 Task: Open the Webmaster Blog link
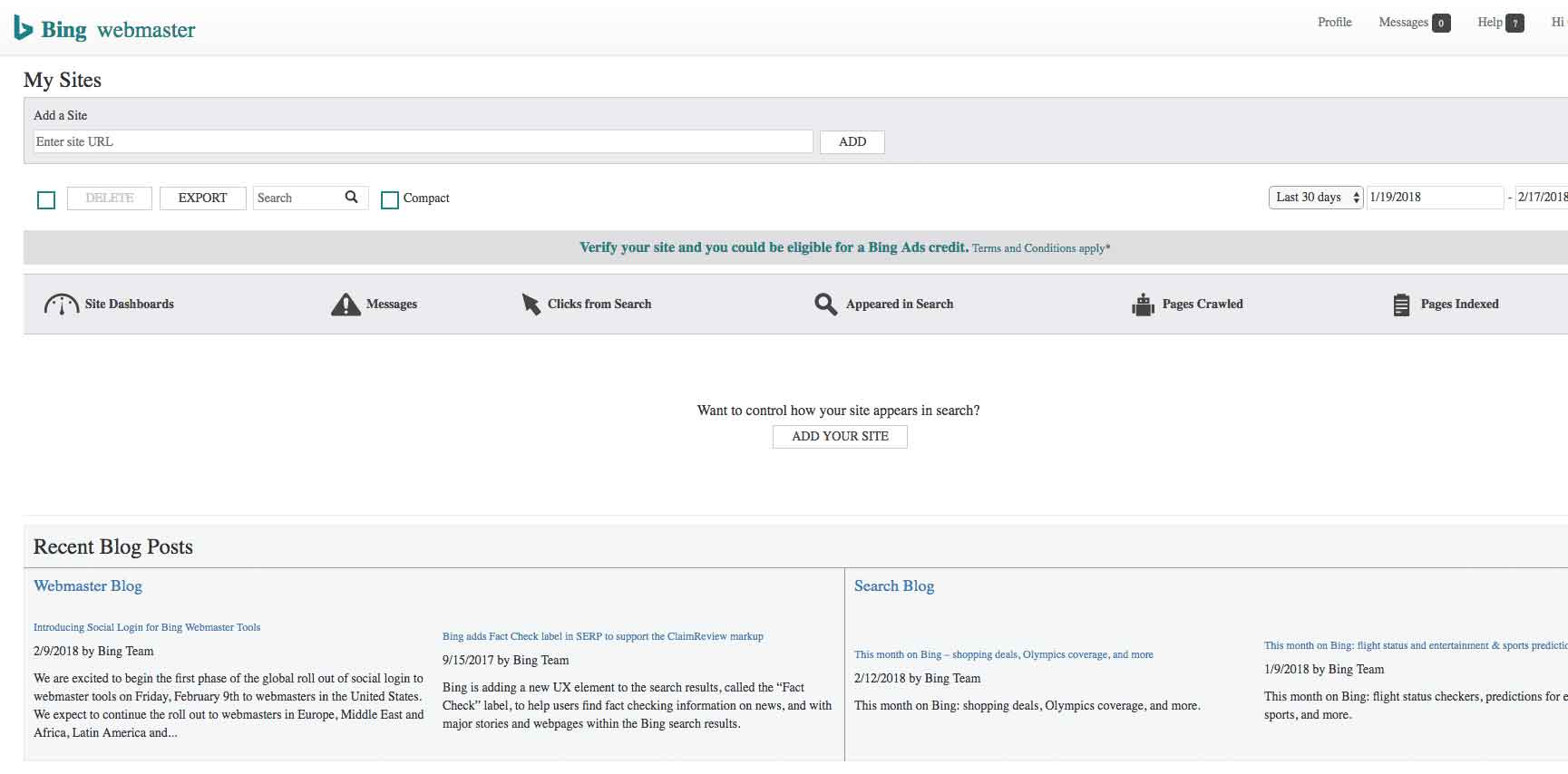click(88, 586)
